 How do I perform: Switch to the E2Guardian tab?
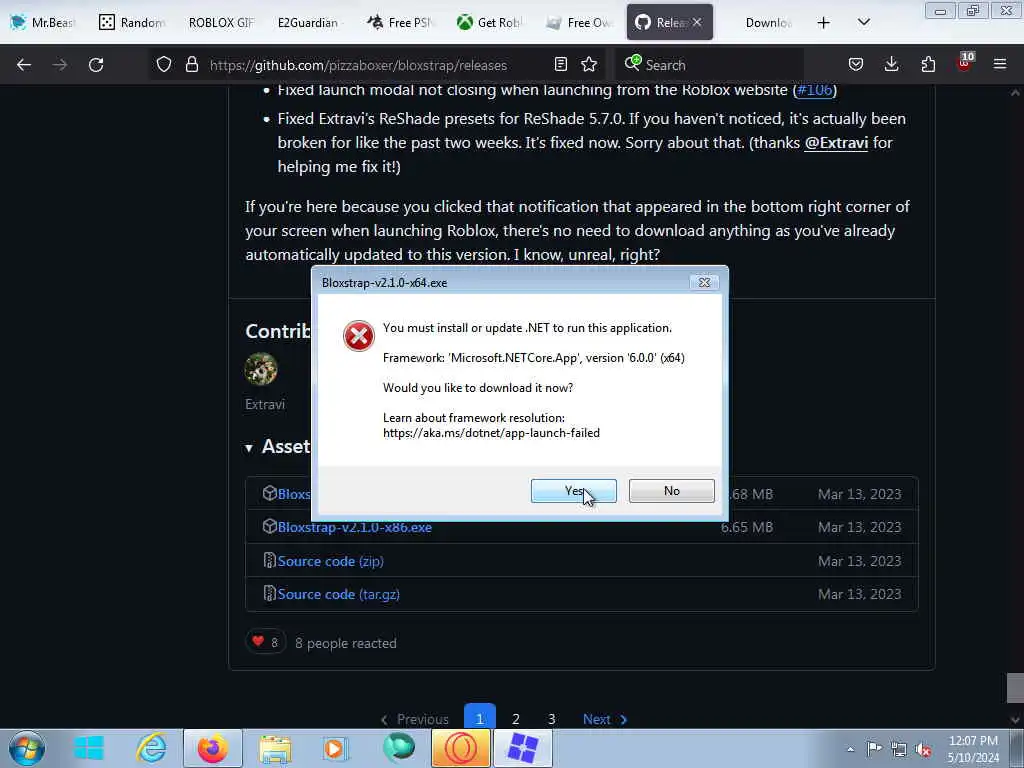pos(308,22)
